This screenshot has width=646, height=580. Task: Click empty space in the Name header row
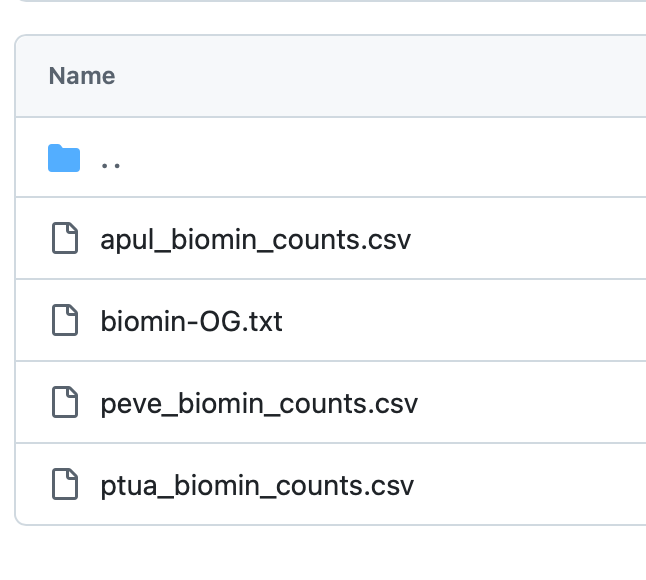click(x=400, y=76)
